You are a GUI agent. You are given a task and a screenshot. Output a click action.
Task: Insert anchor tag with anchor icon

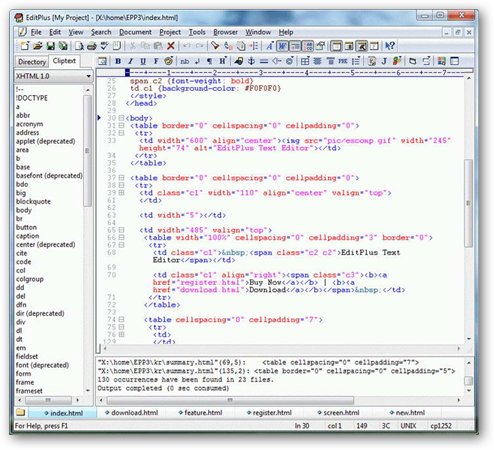pos(251,61)
